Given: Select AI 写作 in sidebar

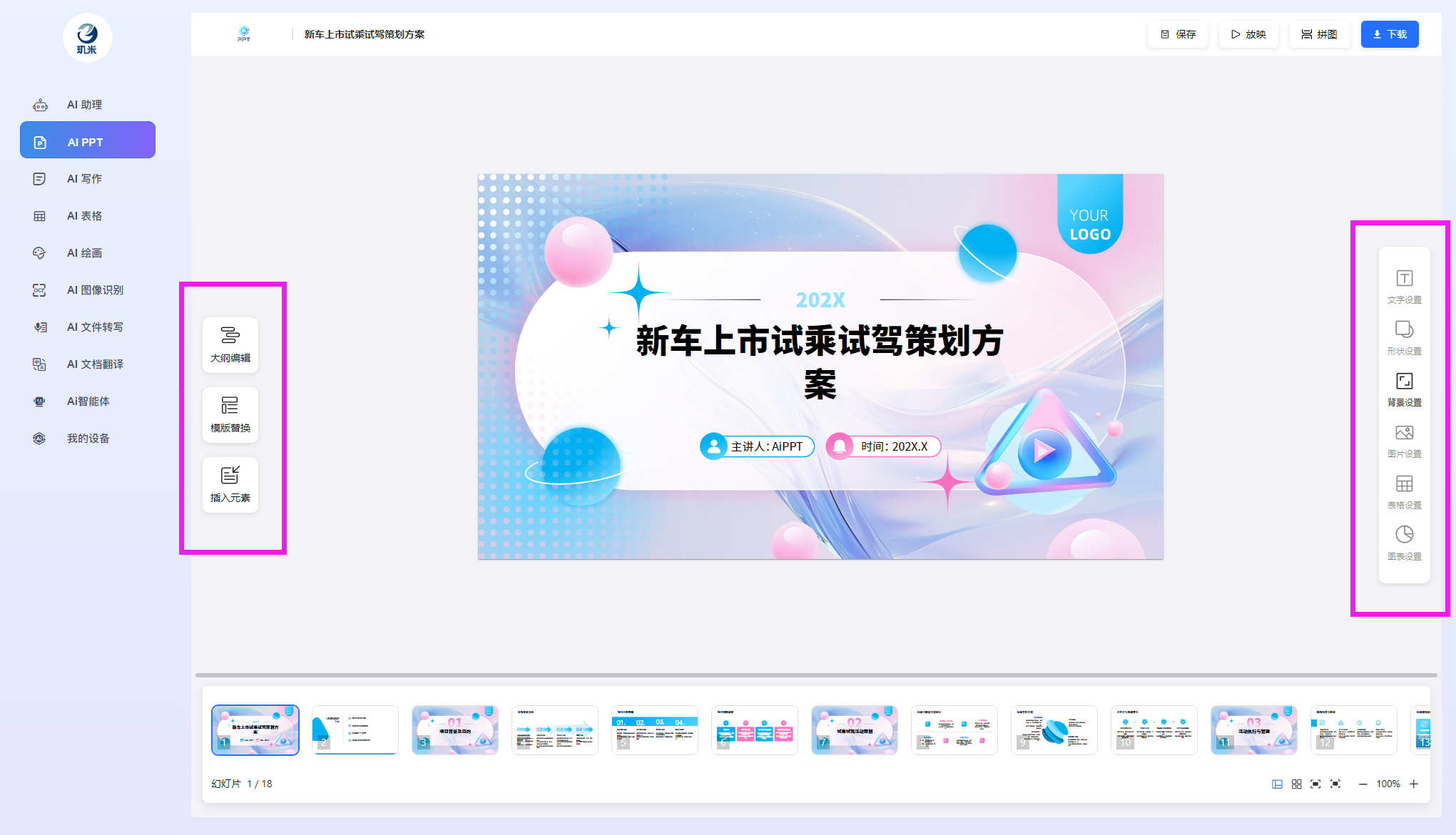Looking at the screenshot, I should [84, 179].
